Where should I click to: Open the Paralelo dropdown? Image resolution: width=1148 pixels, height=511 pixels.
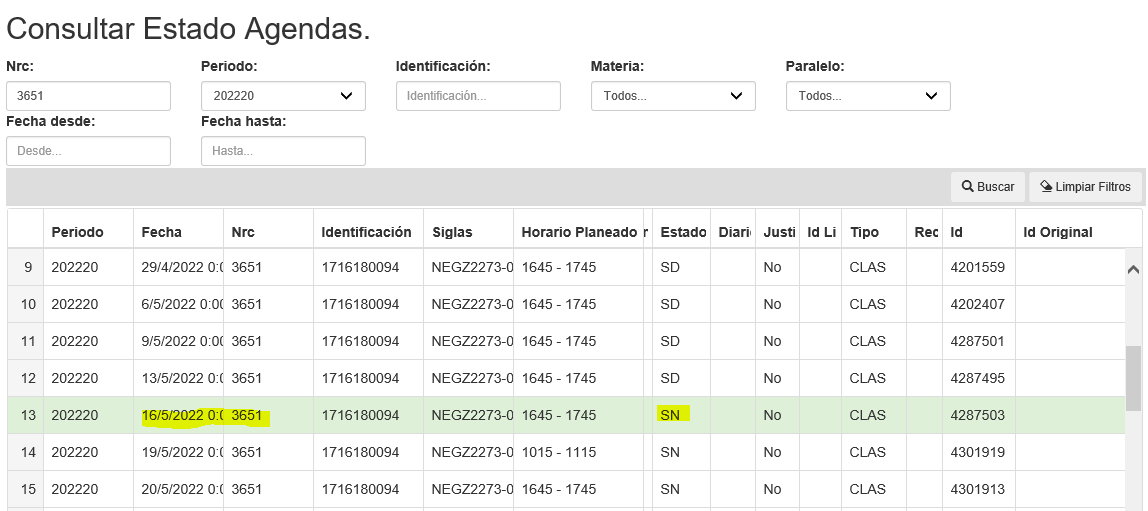pos(868,96)
